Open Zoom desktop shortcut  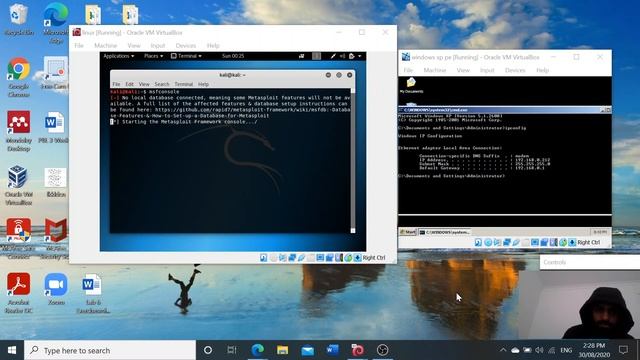[x=56, y=289]
